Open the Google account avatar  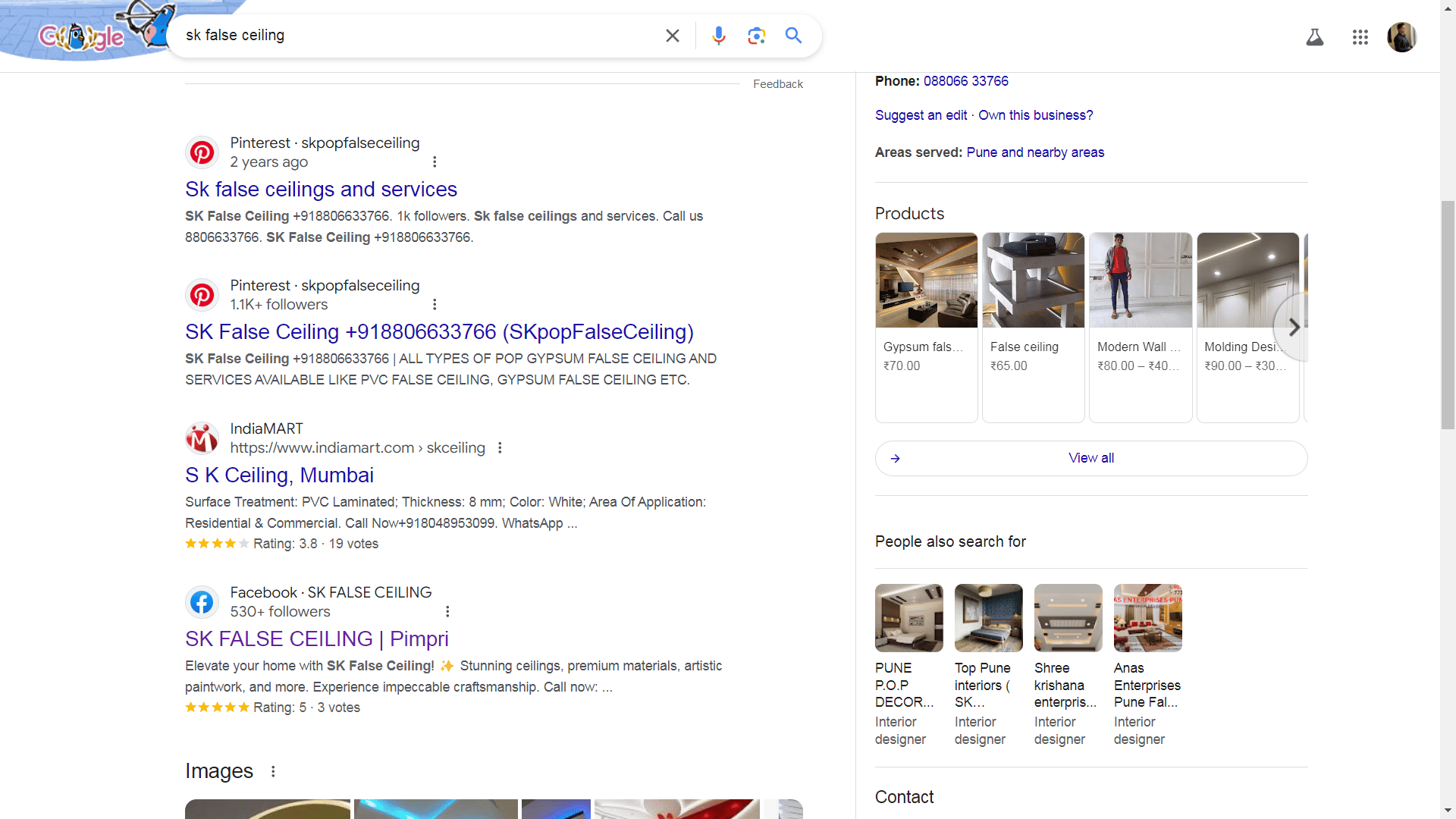[x=1402, y=37]
